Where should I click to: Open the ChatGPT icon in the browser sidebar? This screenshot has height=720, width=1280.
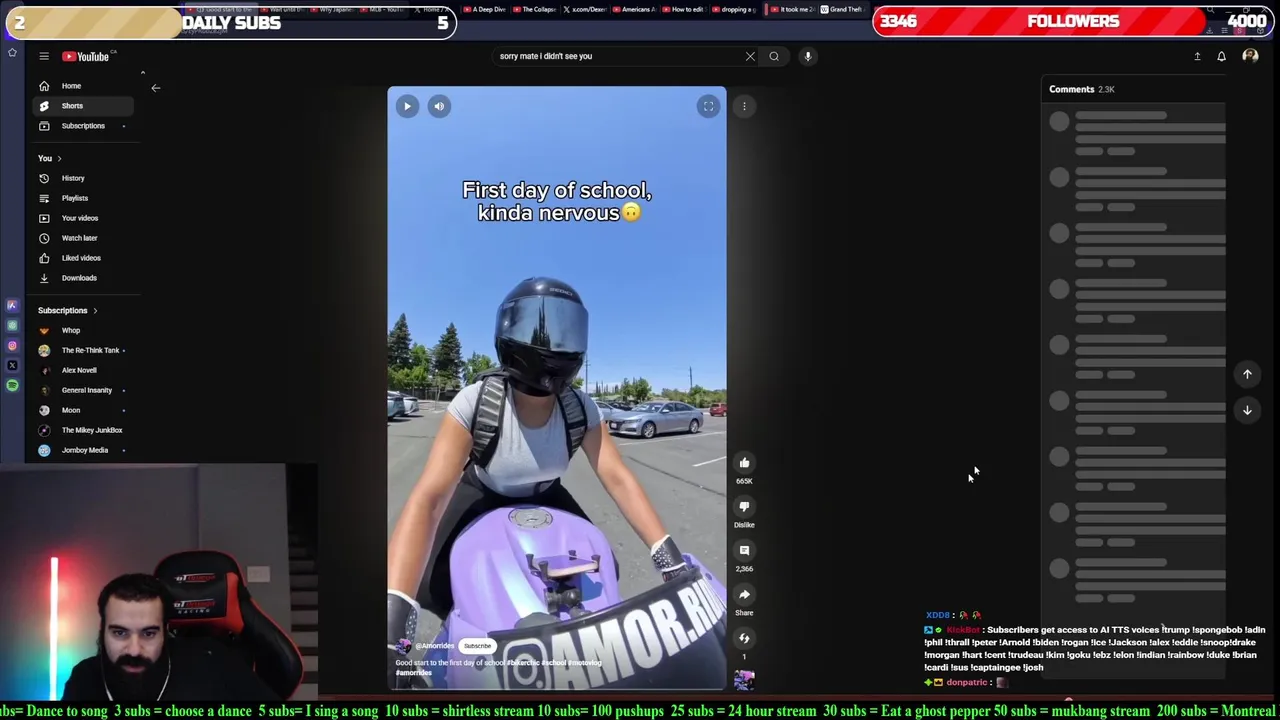point(12,326)
